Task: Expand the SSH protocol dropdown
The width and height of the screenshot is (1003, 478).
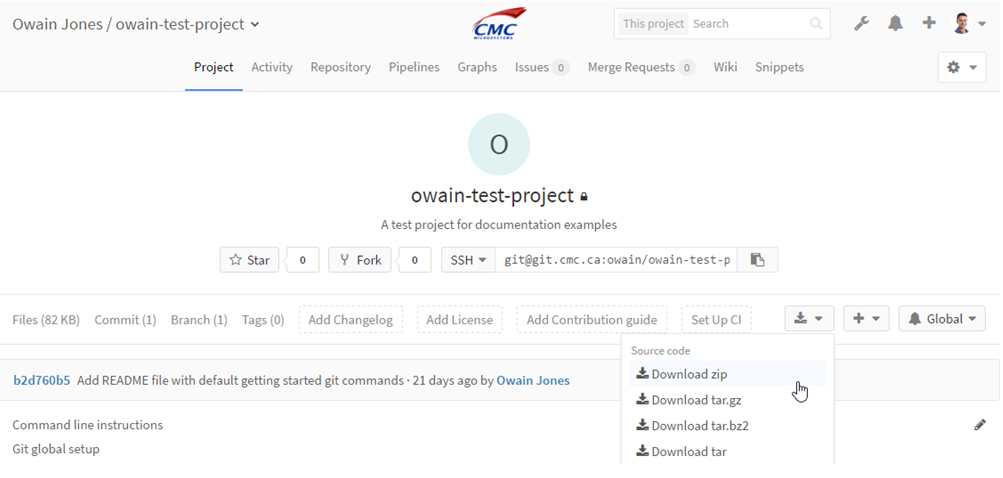Action: coord(468,260)
